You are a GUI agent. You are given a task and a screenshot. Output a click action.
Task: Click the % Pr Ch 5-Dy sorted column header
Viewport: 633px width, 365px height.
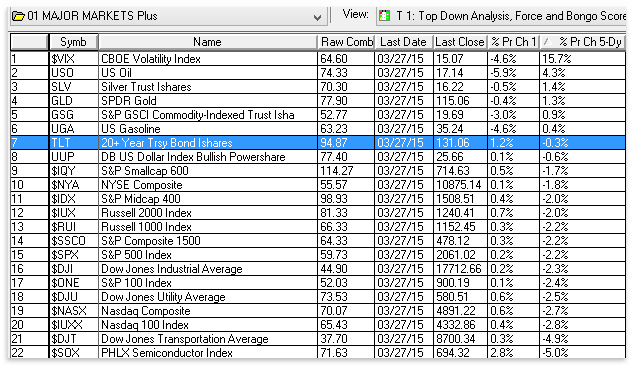[582, 42]
